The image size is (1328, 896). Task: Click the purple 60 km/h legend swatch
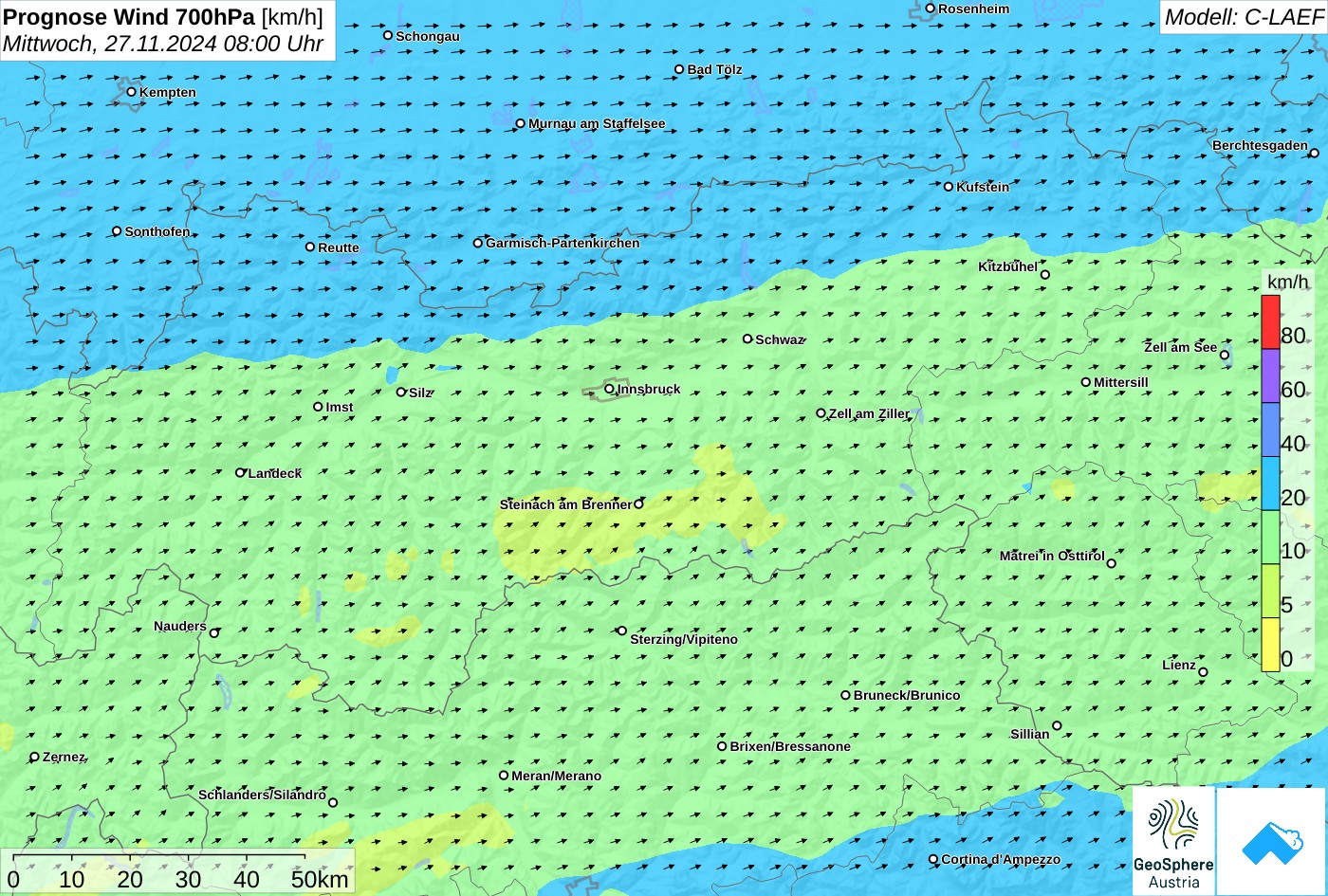pos(1270,376)
